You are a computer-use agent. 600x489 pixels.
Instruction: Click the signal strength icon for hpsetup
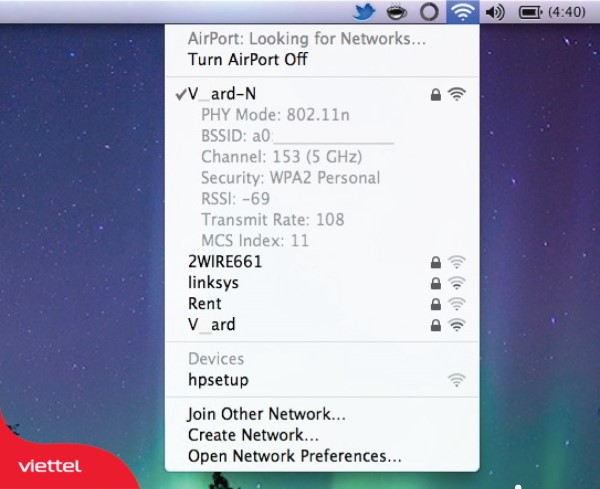pyautogui.click(x=457, y=380)
